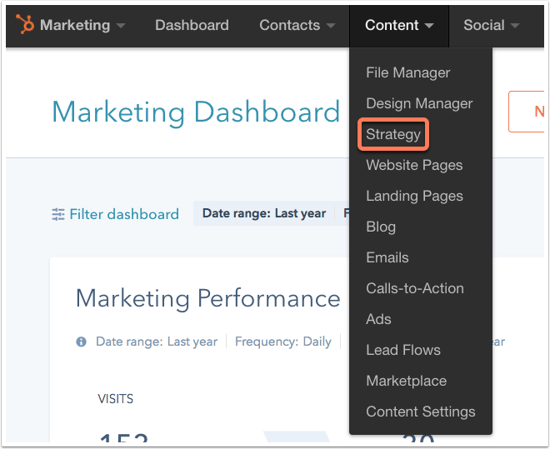Choose Landing Pages entry
The height and width of the screenshot is (449, 550).
415,196
